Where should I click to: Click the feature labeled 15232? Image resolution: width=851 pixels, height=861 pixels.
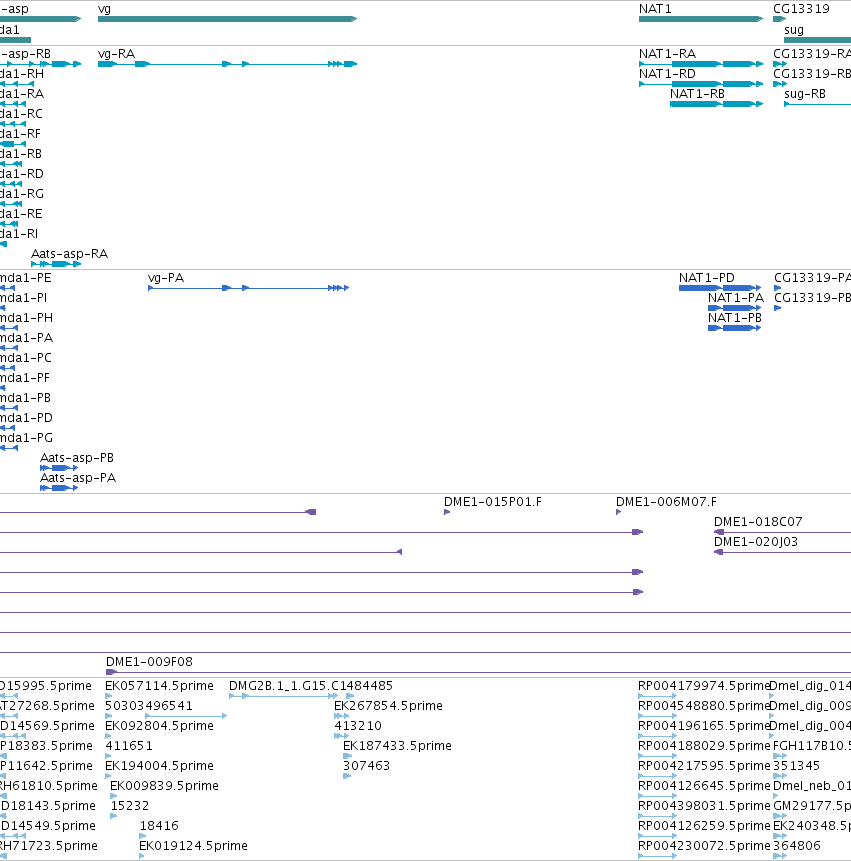coord(130,806)
